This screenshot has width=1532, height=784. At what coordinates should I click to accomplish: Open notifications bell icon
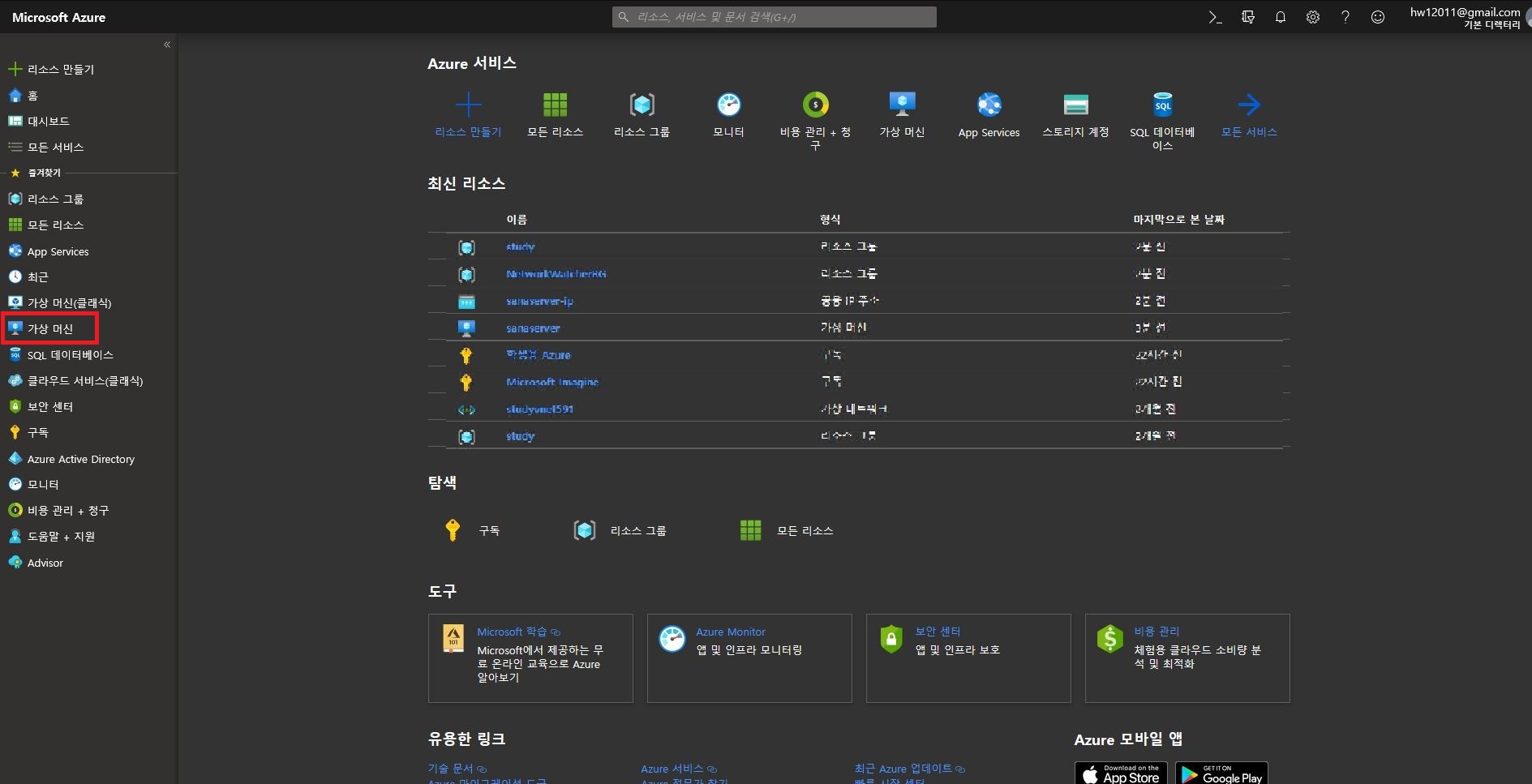[1281, 17]
